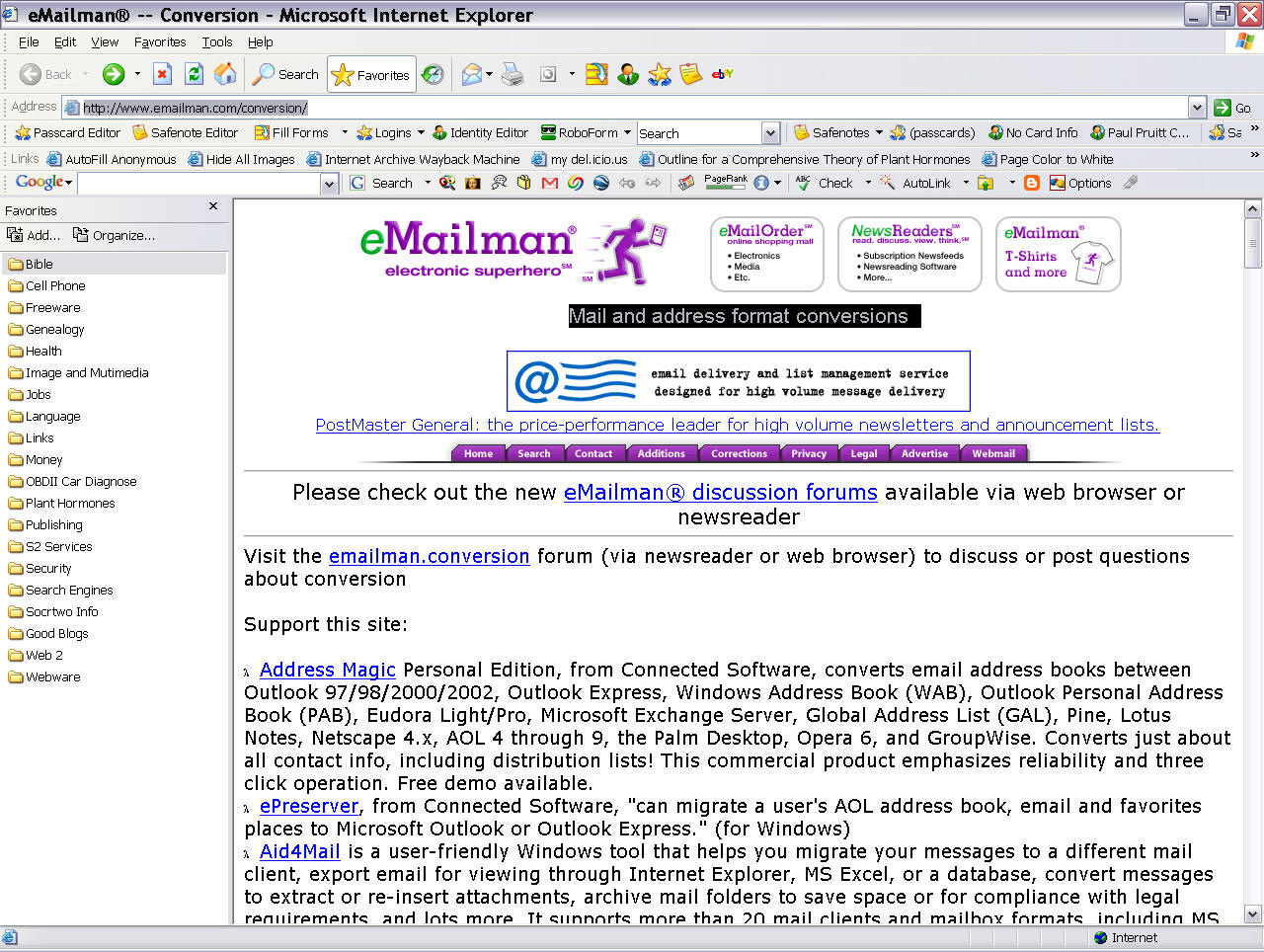Click the AutoLink wand button
The image size is (1264, 952).
tap(915, 183)
